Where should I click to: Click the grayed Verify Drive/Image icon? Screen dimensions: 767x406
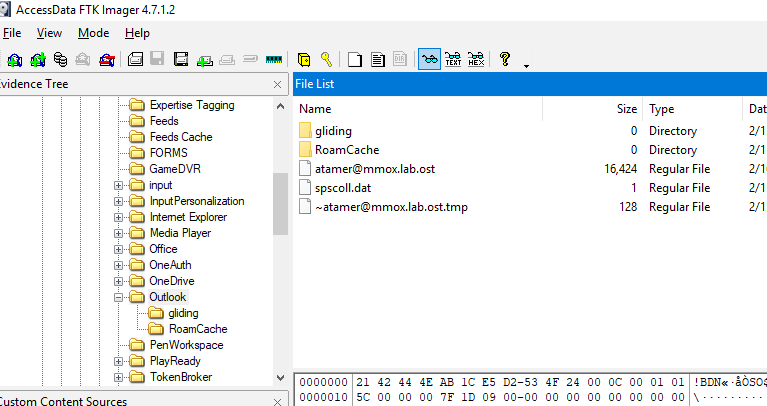250,59
